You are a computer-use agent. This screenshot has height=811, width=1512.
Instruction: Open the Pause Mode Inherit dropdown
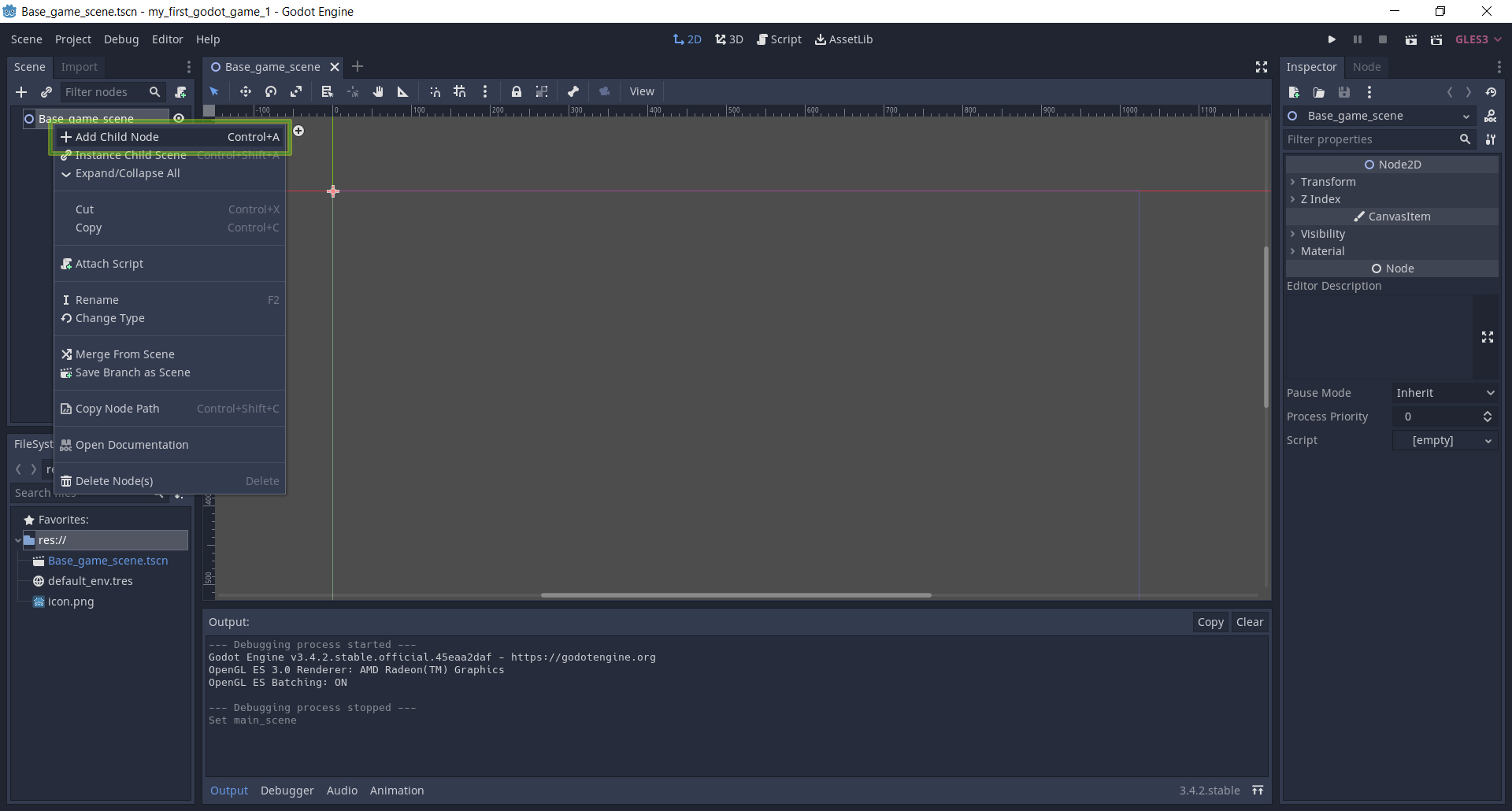click(x=1445, y=393)
